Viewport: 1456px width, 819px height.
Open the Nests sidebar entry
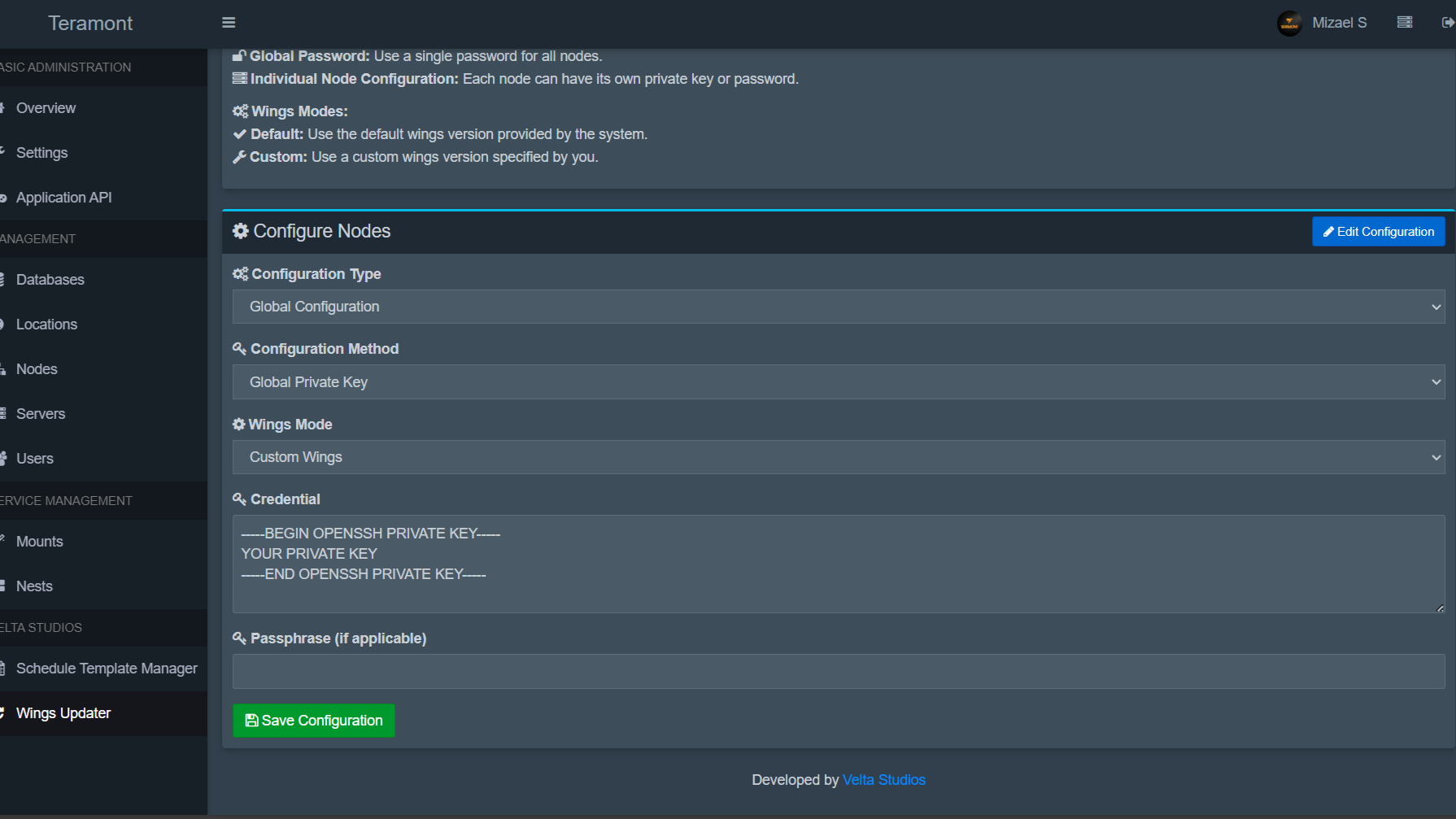tap(34, 586)
